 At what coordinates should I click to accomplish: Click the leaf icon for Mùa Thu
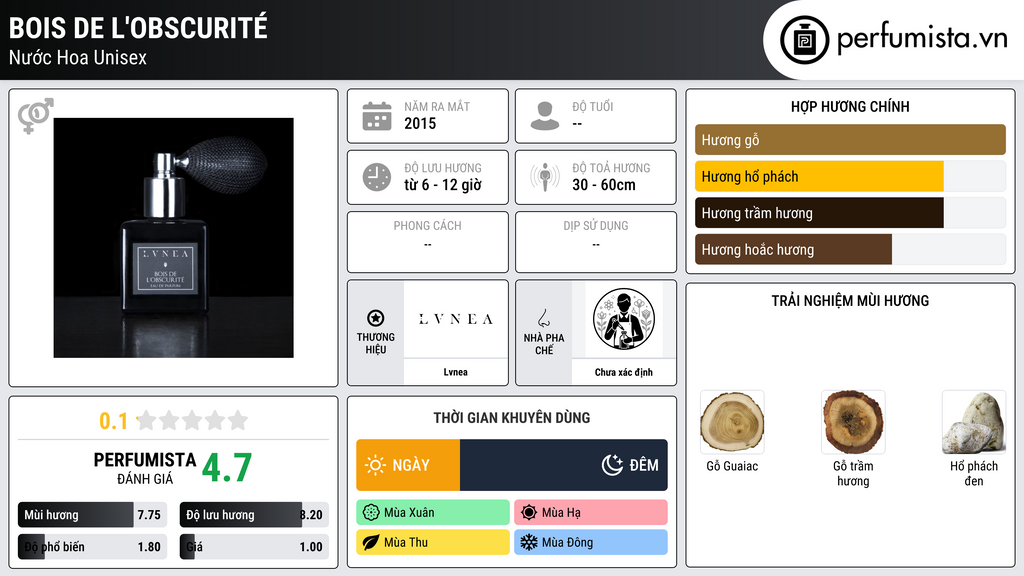(371, 543)
